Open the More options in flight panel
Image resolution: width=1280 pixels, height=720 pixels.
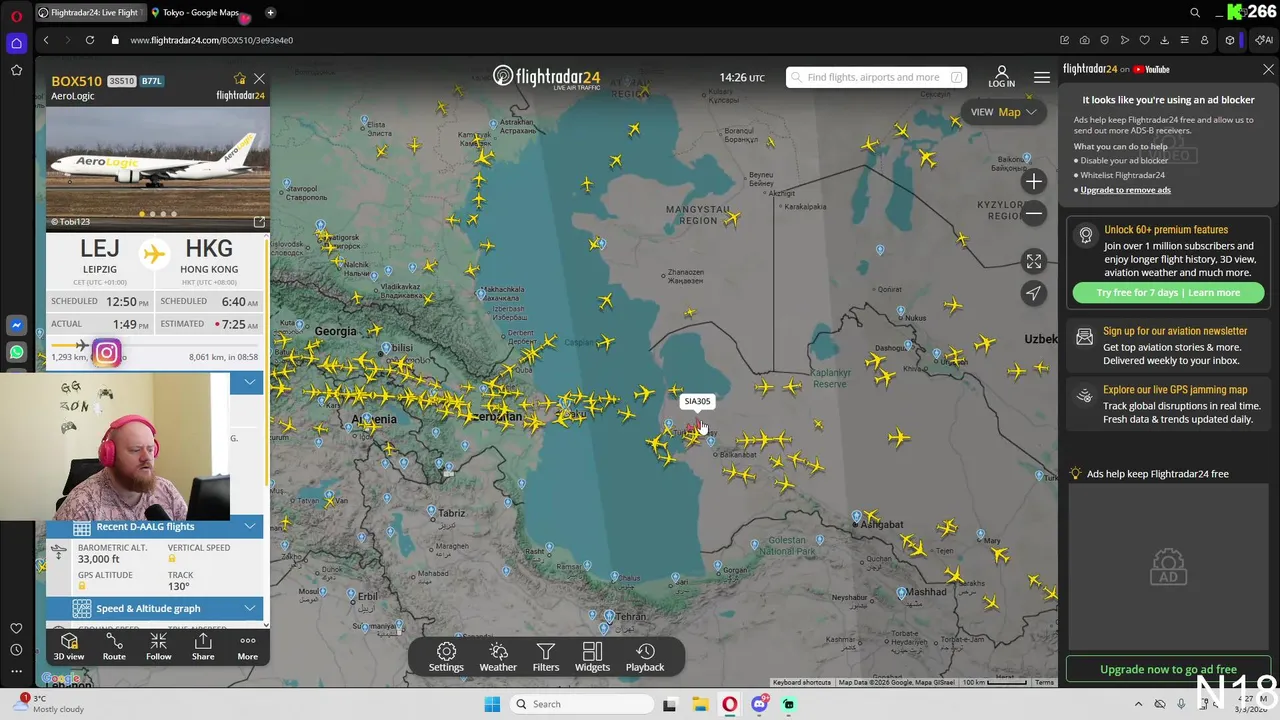(247, 647)
